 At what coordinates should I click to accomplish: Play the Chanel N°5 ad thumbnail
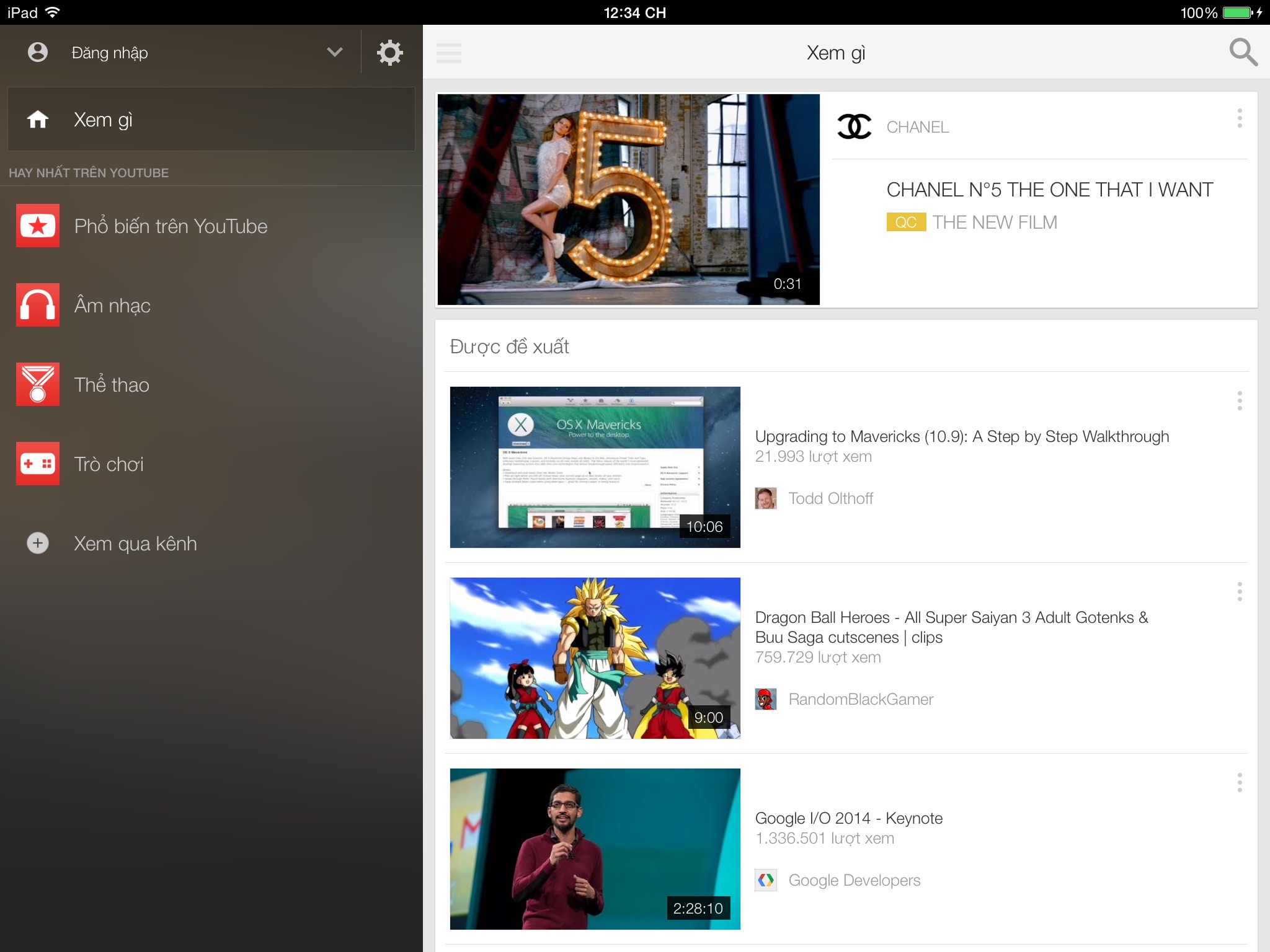[x=629, y=200]
